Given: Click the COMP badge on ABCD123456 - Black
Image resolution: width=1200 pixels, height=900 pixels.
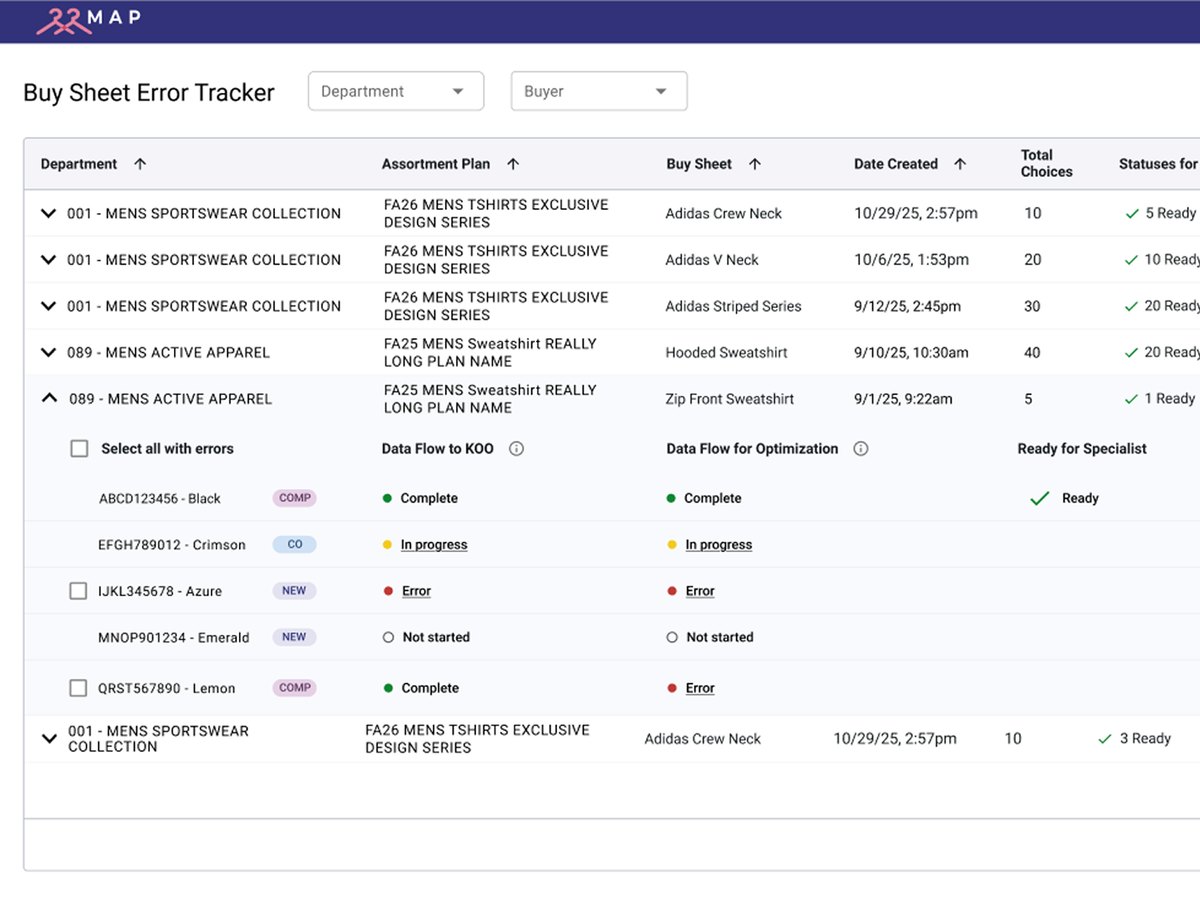Looking at the screenshot, I should 295,498.
